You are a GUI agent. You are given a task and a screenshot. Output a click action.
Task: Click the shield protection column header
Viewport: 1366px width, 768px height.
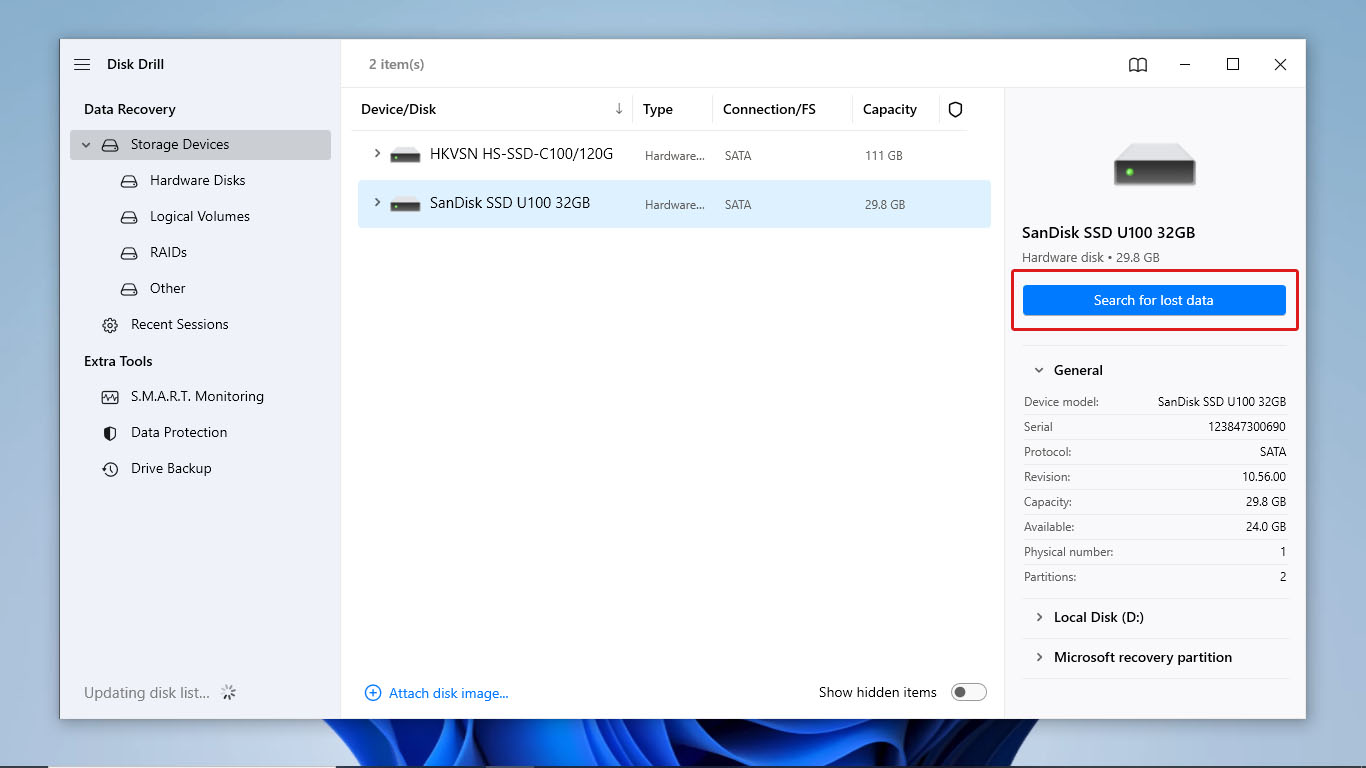(955, 109)
